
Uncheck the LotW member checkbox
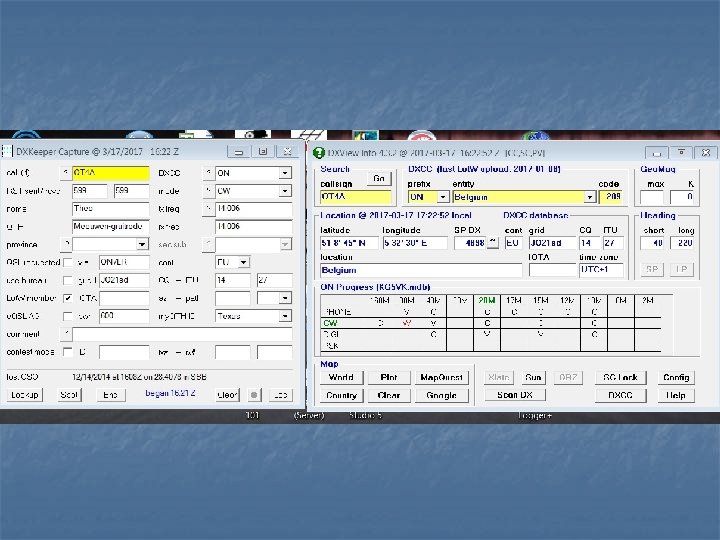coord(66,298)
